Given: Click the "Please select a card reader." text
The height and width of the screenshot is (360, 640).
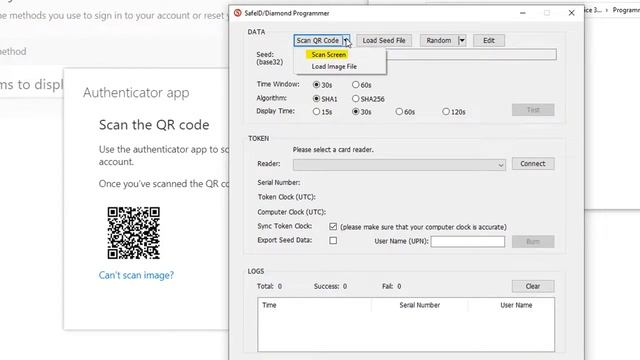Looking at the screenshot, I should 333,150.
